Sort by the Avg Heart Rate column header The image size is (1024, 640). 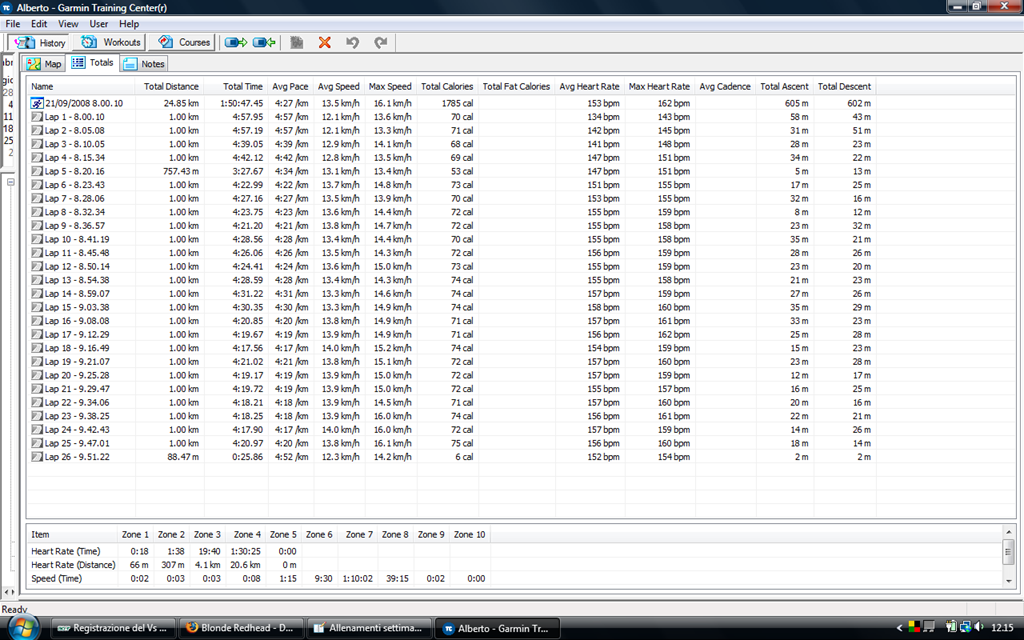(x=590, y=86)
